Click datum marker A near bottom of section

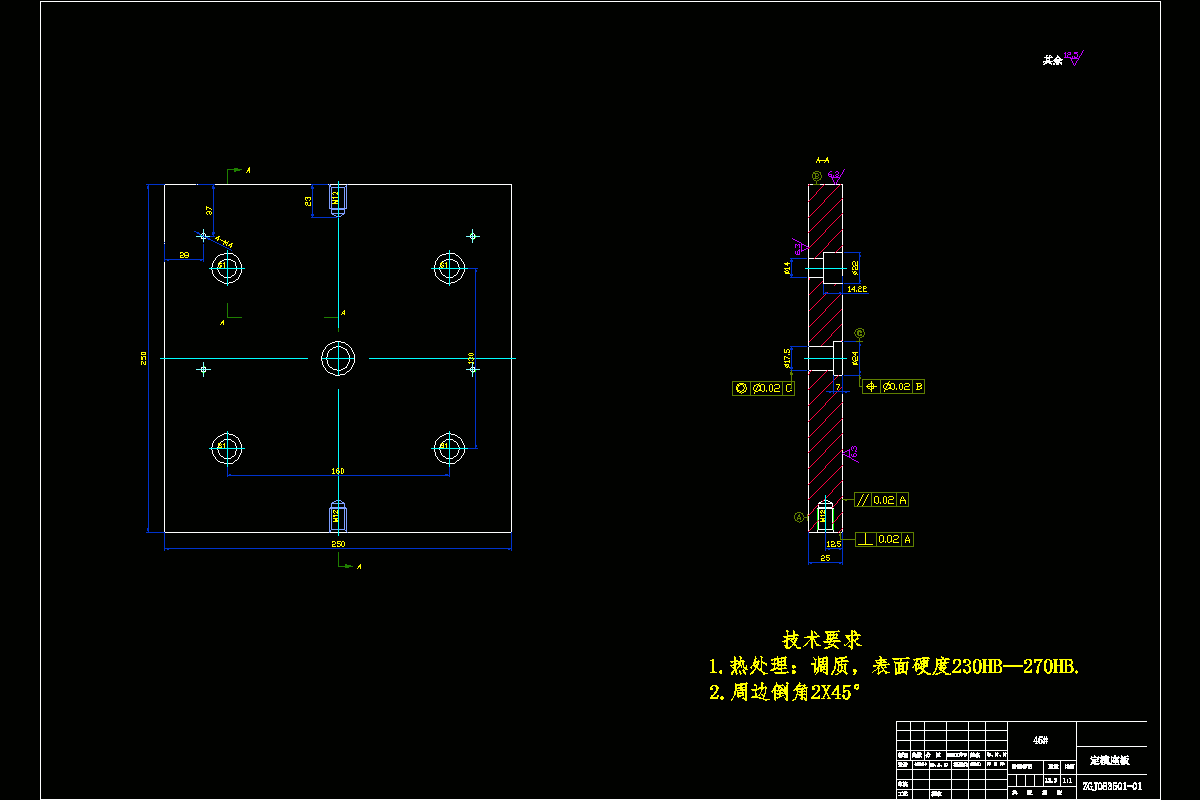tap(799, 517)
